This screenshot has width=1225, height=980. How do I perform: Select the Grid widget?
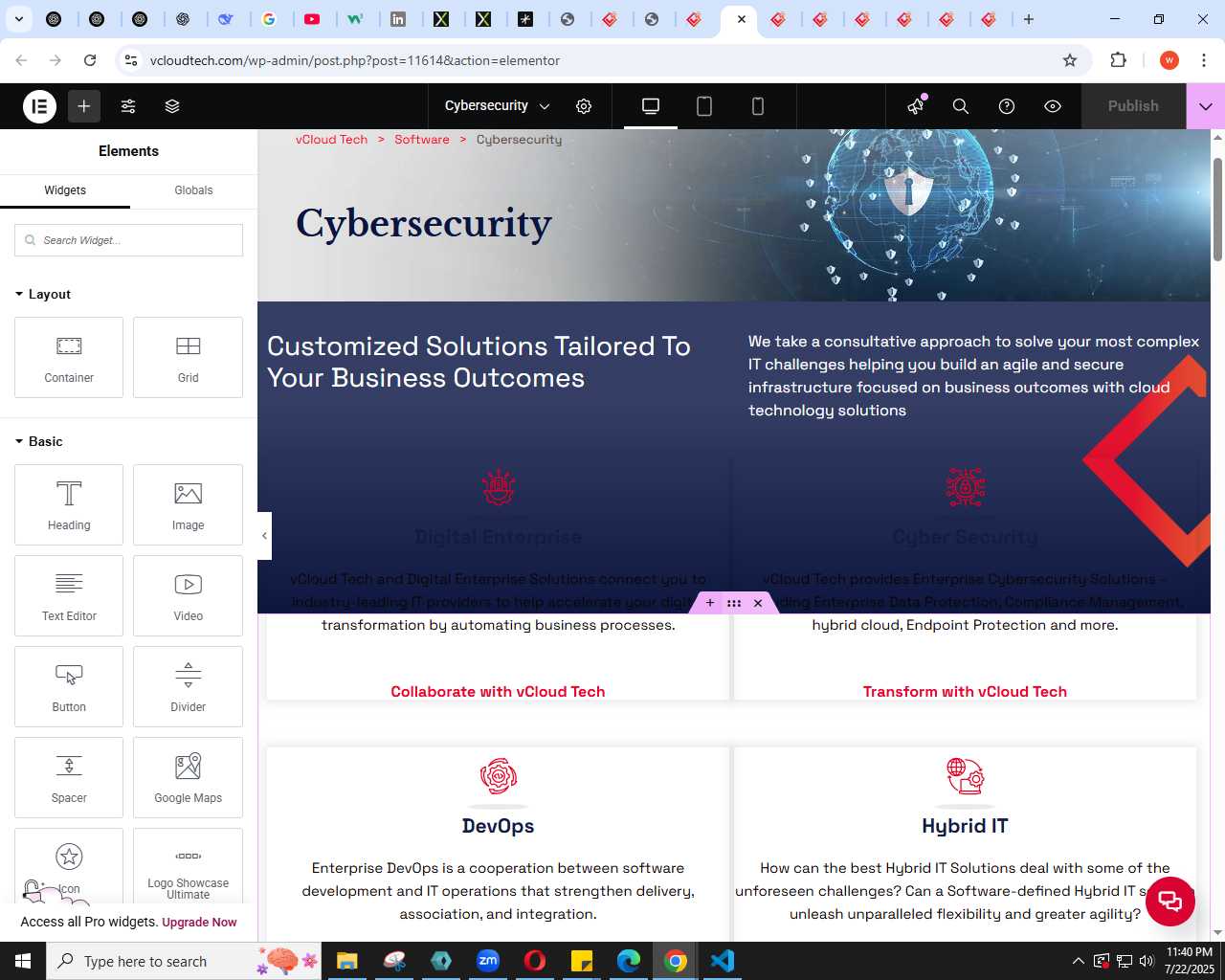tap(188, 357)
